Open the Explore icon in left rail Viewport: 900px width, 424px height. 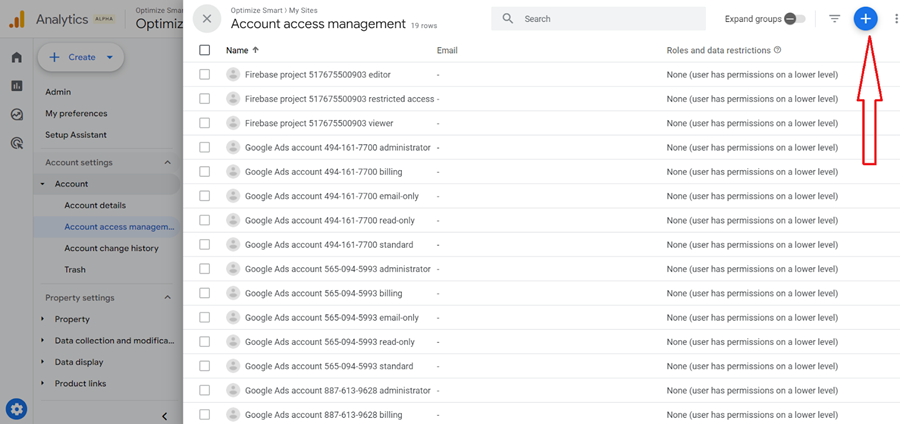[x=17, y=115]
